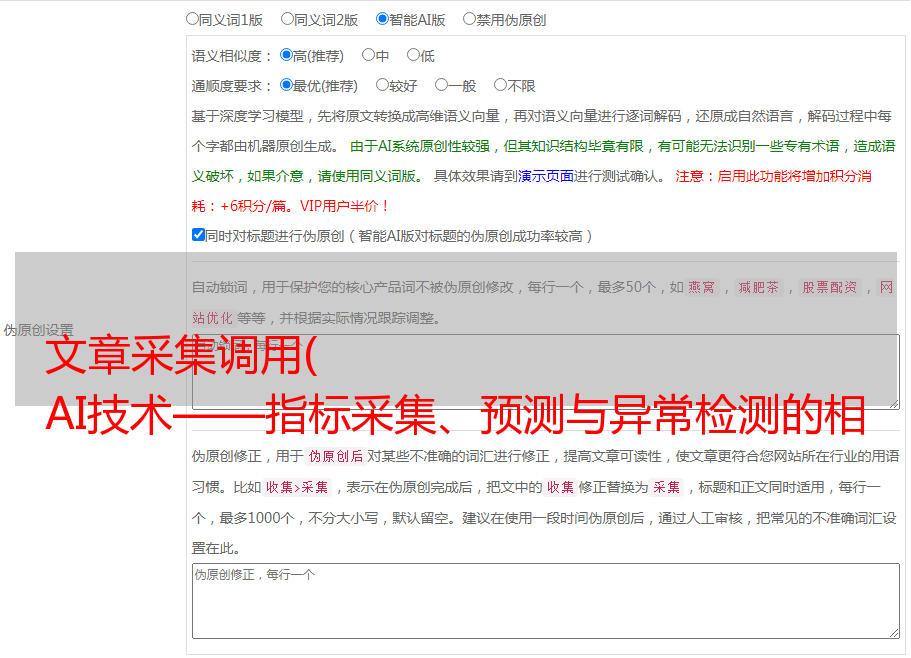Set 通顺度要求 to 最优(推荐)
911x658 pixels.
tap(286, 85)
